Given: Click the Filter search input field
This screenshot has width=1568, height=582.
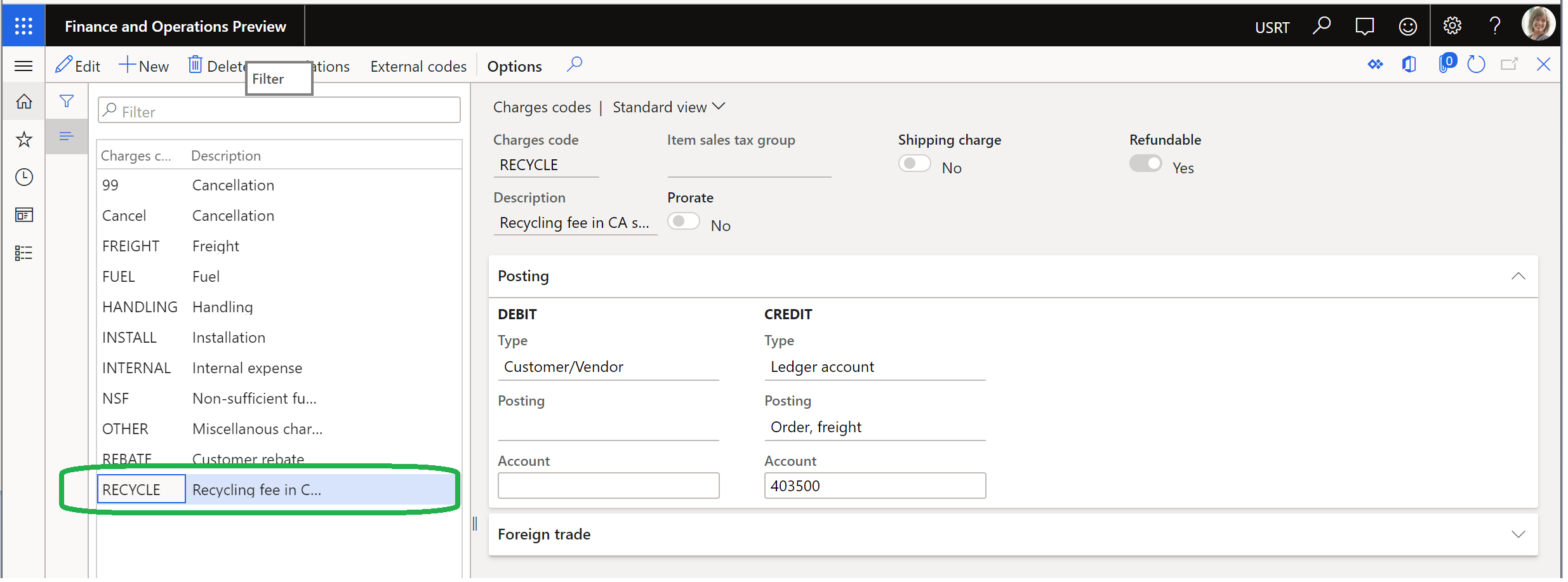Looking at the screenshot, I should [278, 110].
